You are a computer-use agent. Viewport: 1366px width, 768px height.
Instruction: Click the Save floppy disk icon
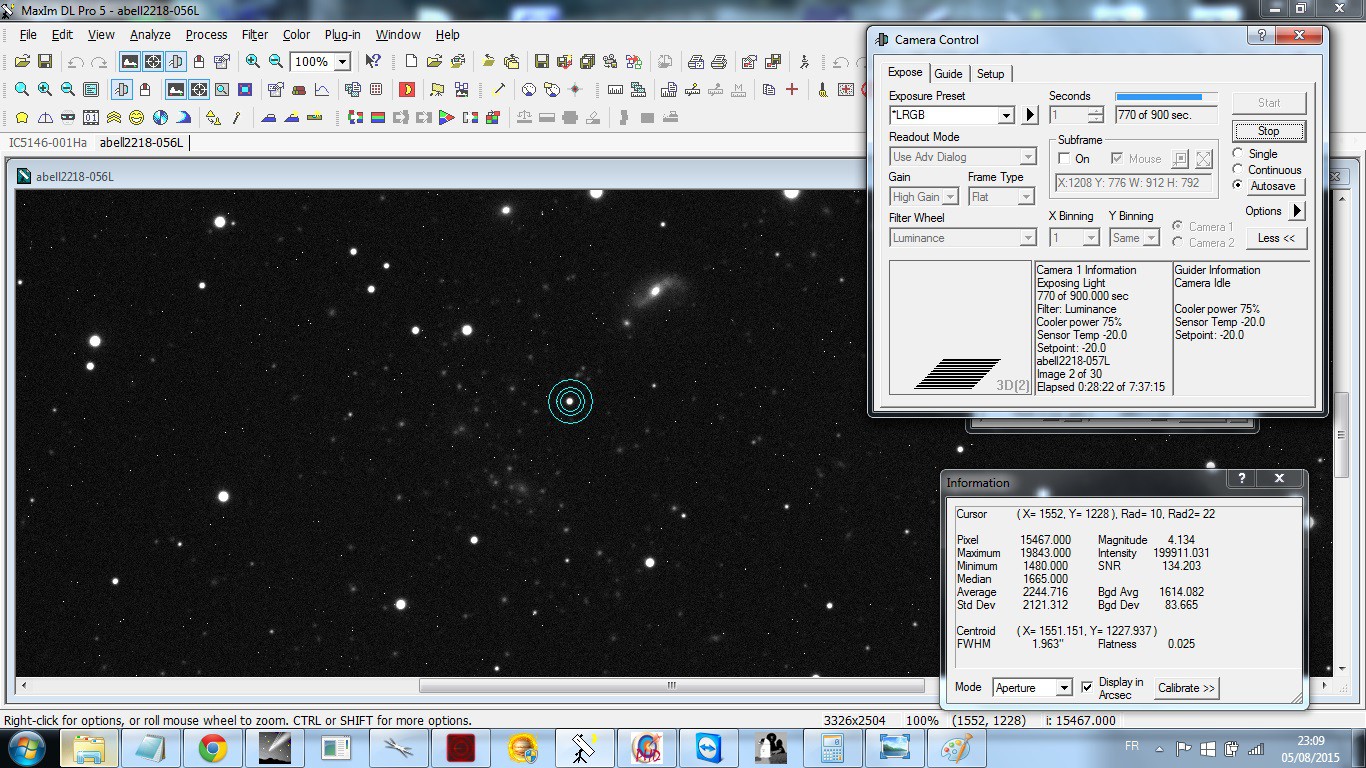pyautogui.click(x=46, y=62)
